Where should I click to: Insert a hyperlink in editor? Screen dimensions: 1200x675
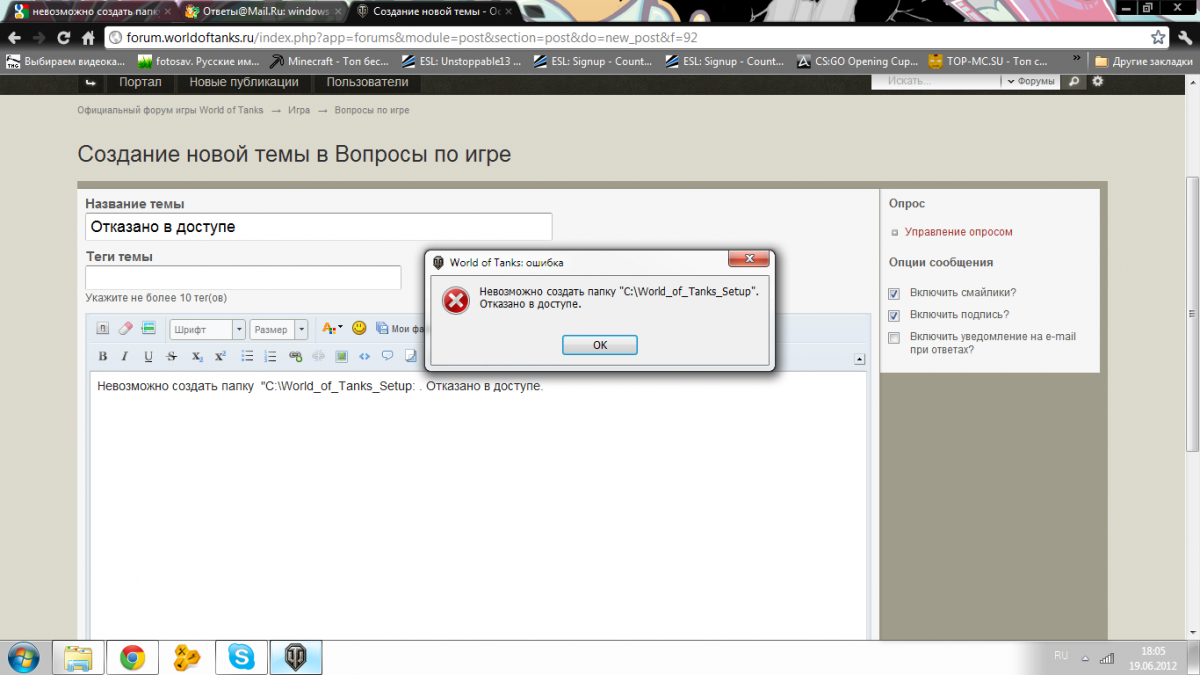295,356
